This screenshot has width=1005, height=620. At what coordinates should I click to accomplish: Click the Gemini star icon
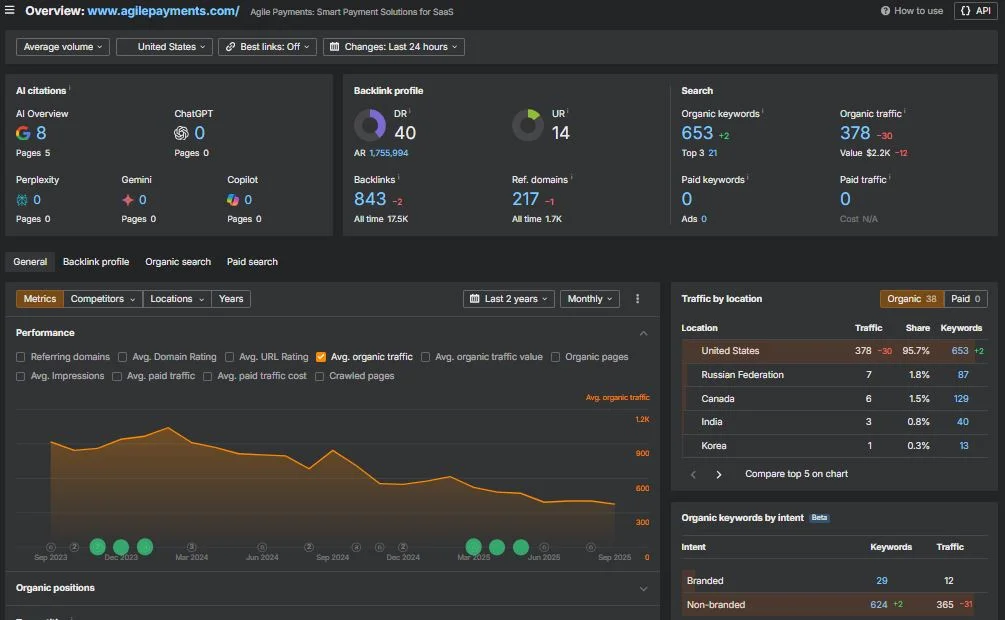128,200
